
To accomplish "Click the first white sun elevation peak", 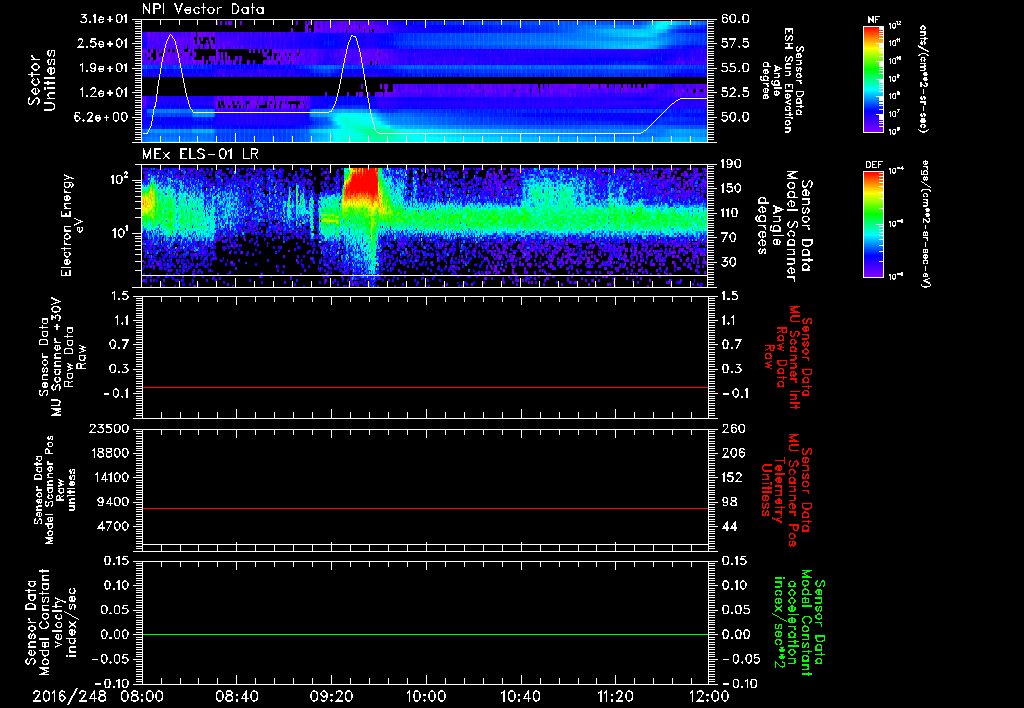I will pyautogui.click(x=172, y=36).
